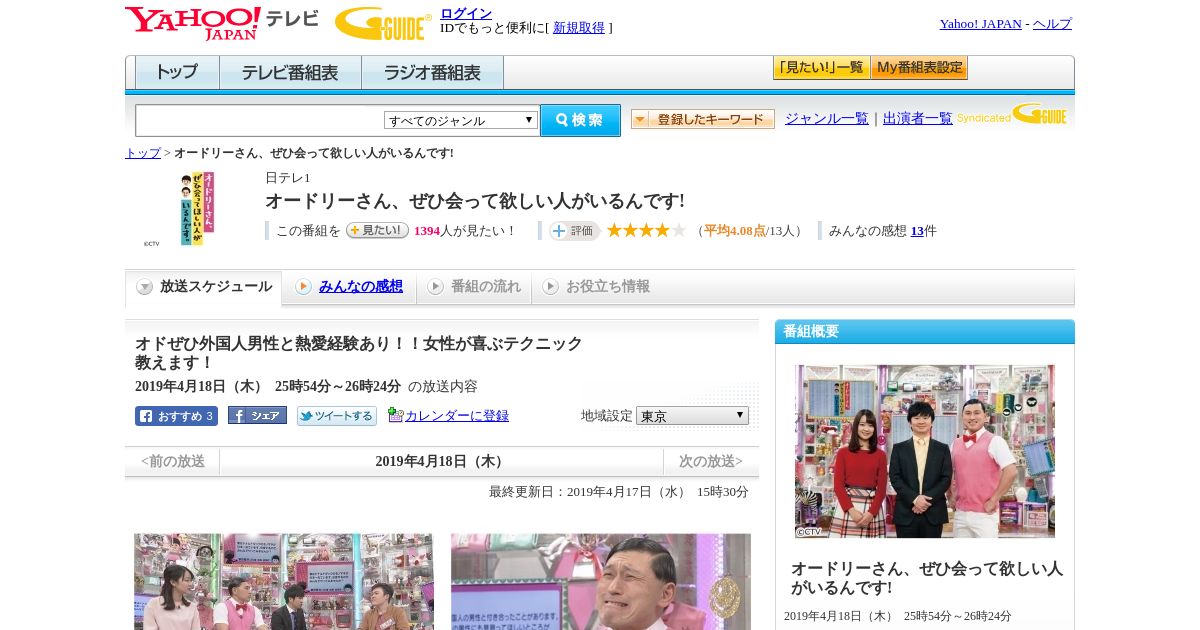Screen dimensions: 1200x630
Task: Select the 番組の流れ tab
Action: click(x=474, y=287)
